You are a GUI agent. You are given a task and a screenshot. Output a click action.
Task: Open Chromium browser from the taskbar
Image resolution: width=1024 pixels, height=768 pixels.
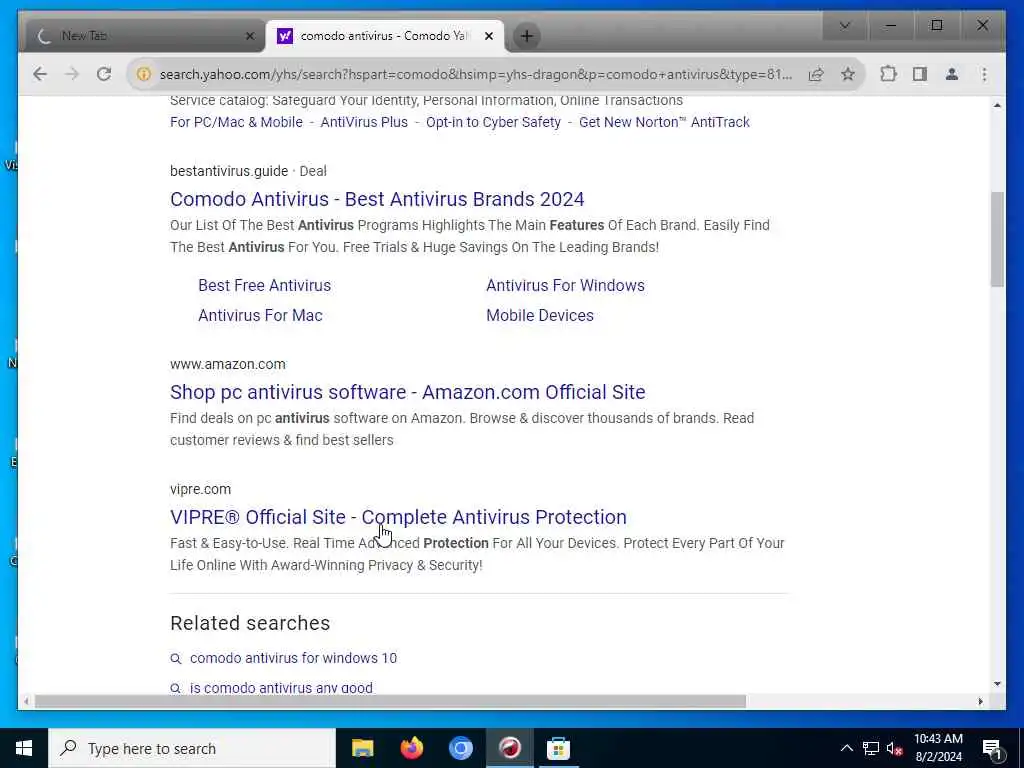(460, 748)
